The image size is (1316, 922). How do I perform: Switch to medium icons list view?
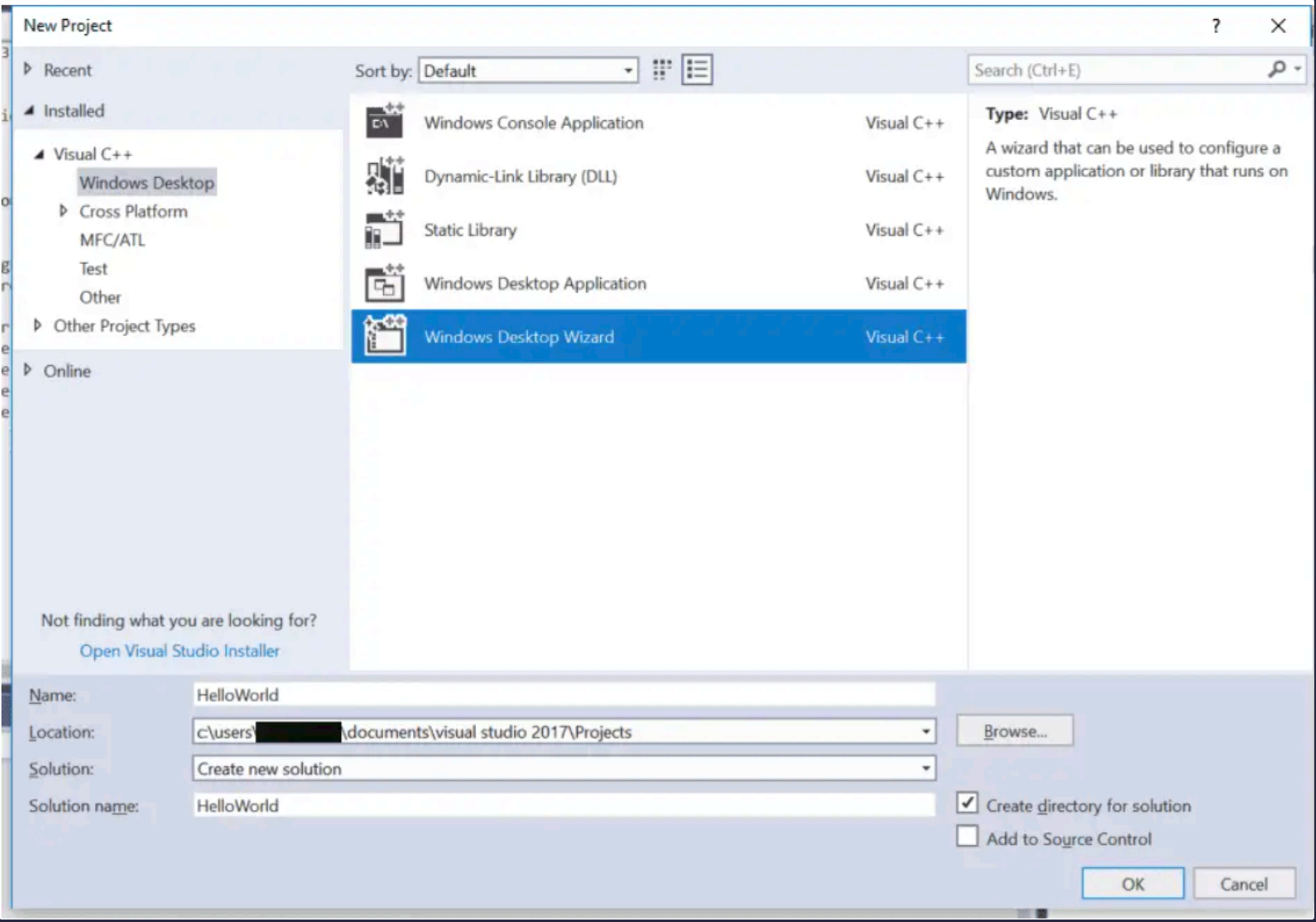[x=697, y=70]
